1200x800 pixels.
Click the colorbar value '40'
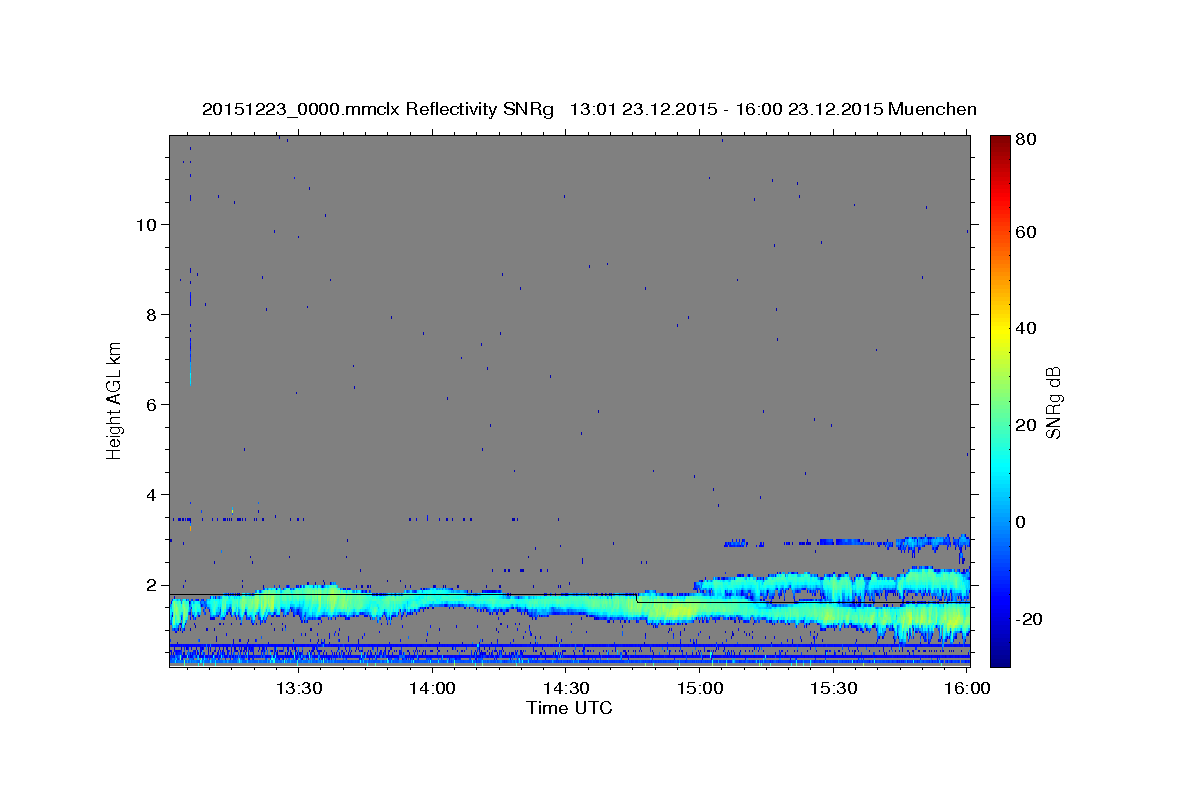click(1025, 328)
